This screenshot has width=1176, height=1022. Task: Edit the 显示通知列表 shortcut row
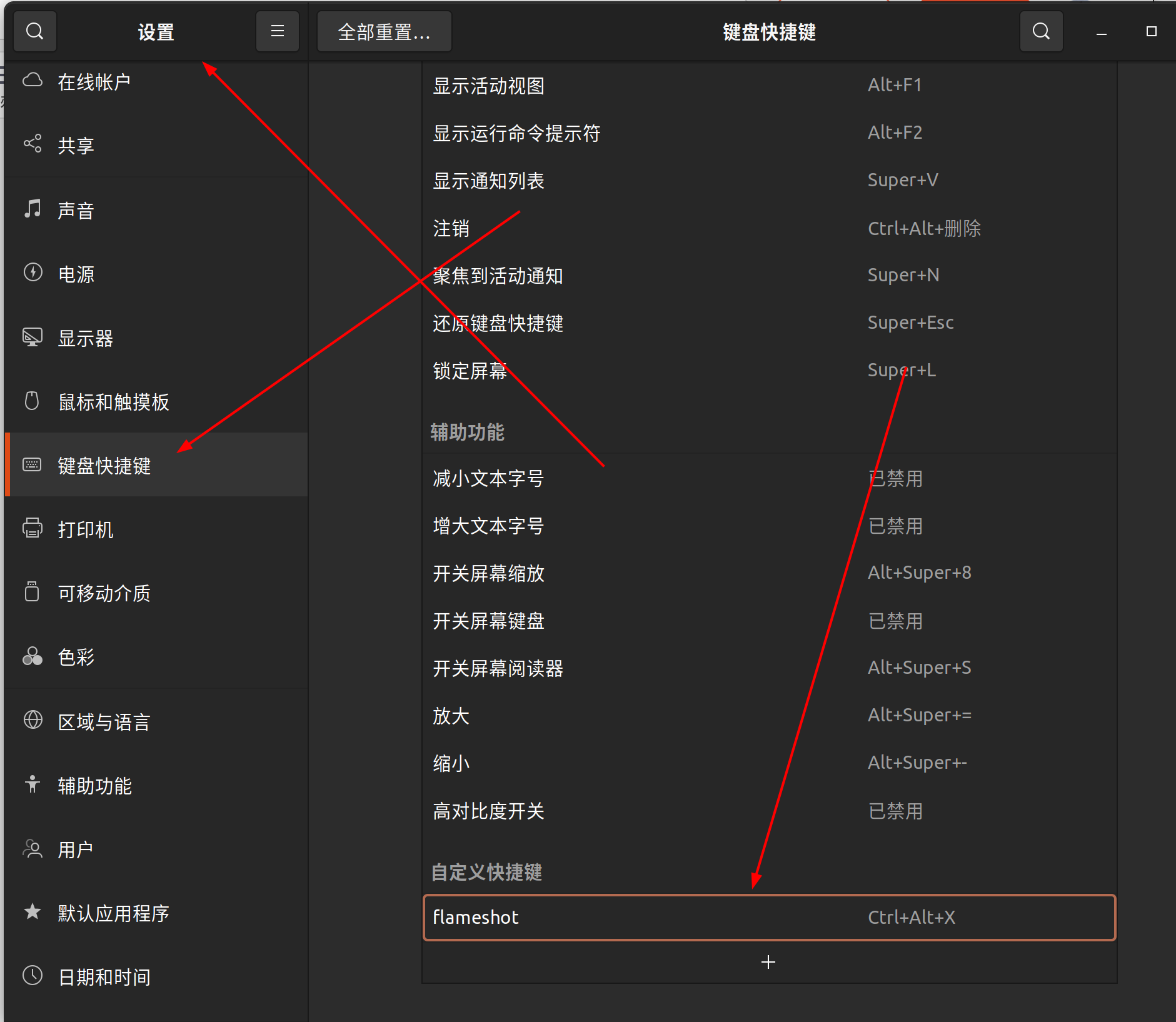pyautogui.click(x=770, y=180)
